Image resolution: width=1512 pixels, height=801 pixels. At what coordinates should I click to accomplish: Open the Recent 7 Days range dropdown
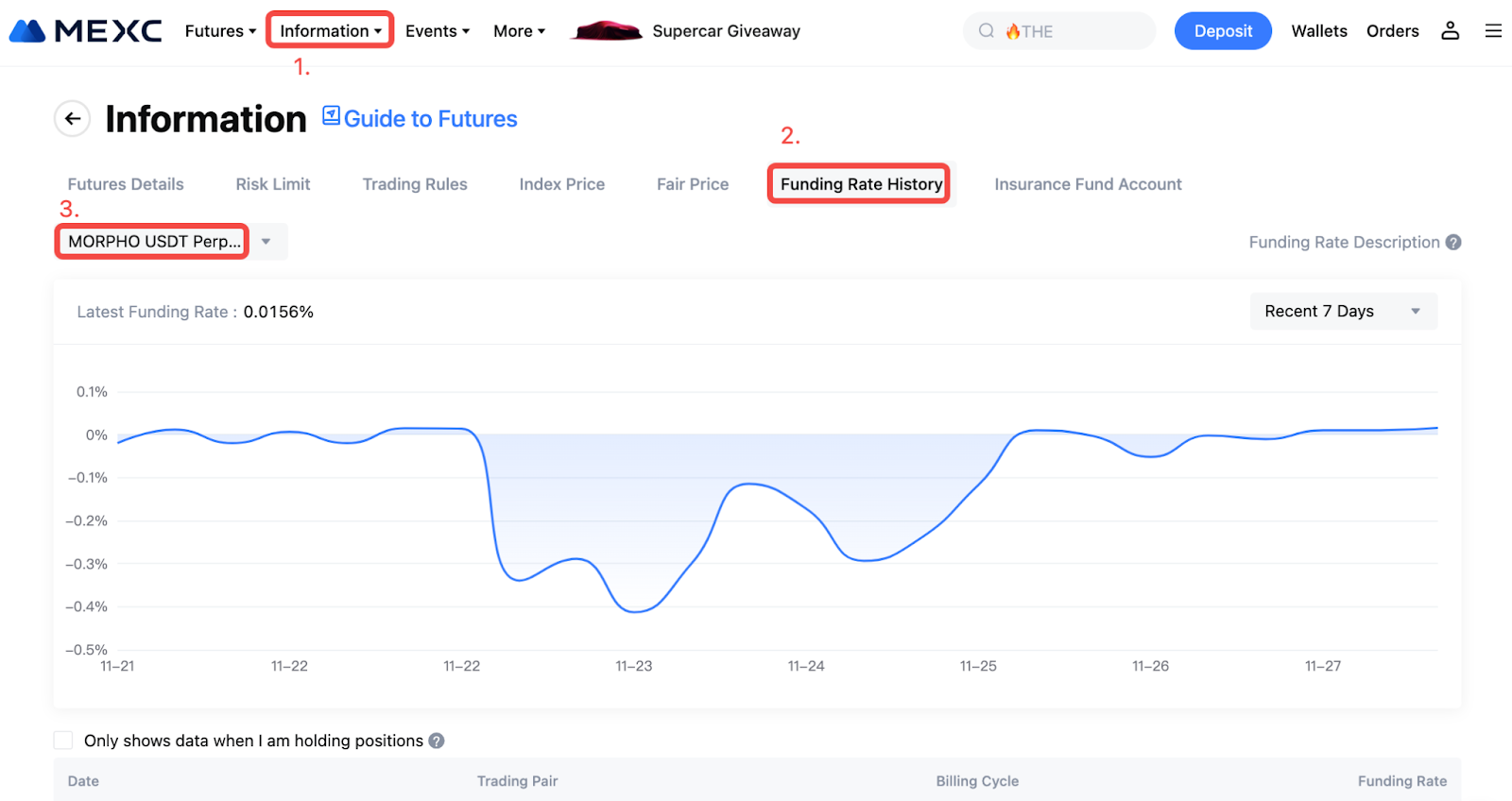click(x=1344, y=312)
